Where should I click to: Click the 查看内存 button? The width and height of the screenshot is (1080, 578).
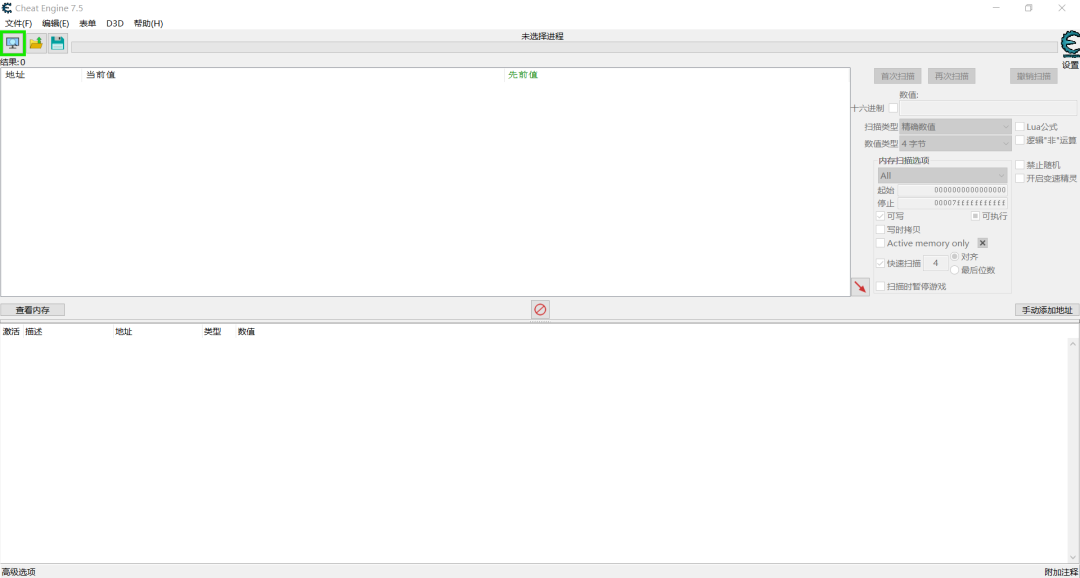(x=32, y=310)
